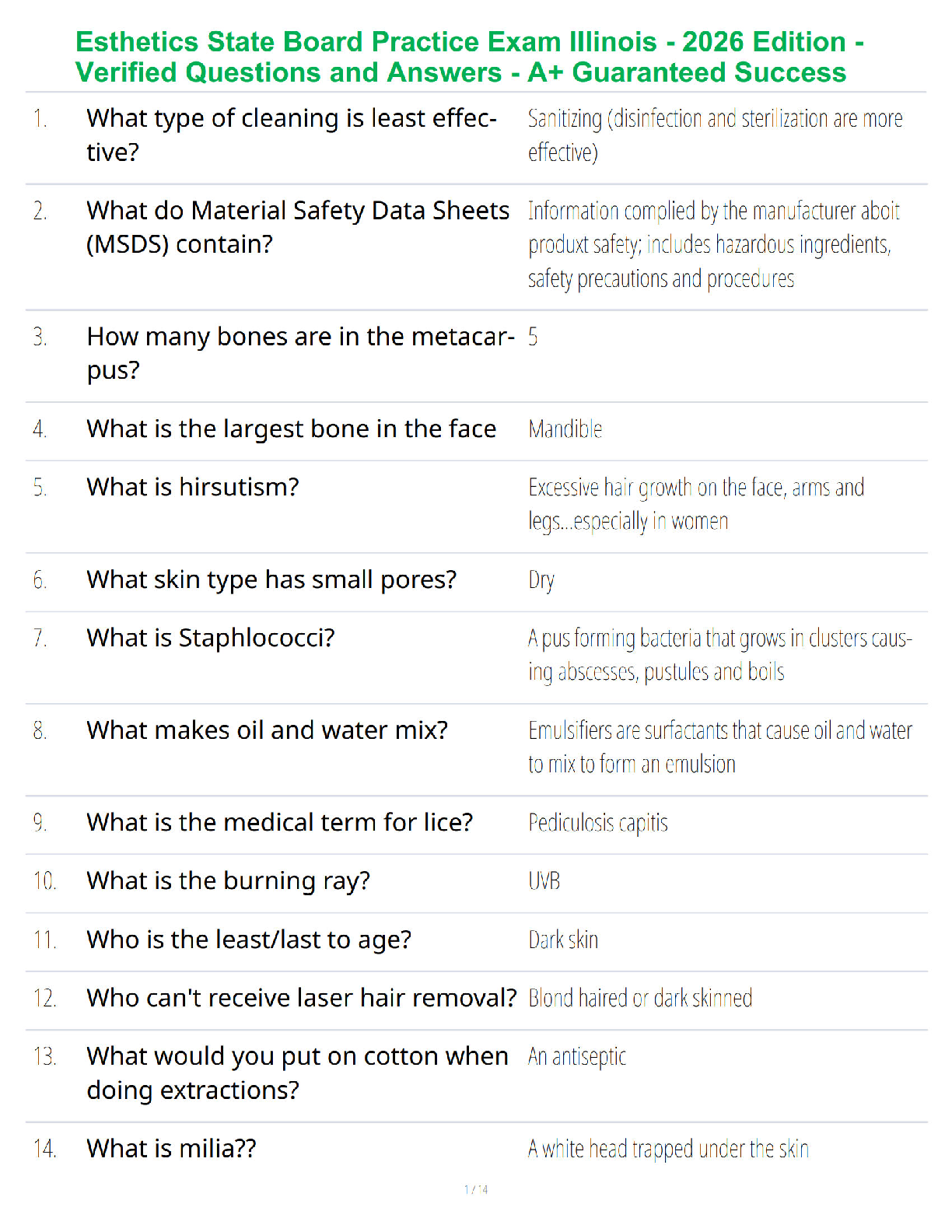Select the question What is hirsutism?
This screenshot has width=952, height=1232.
point(193,487)
